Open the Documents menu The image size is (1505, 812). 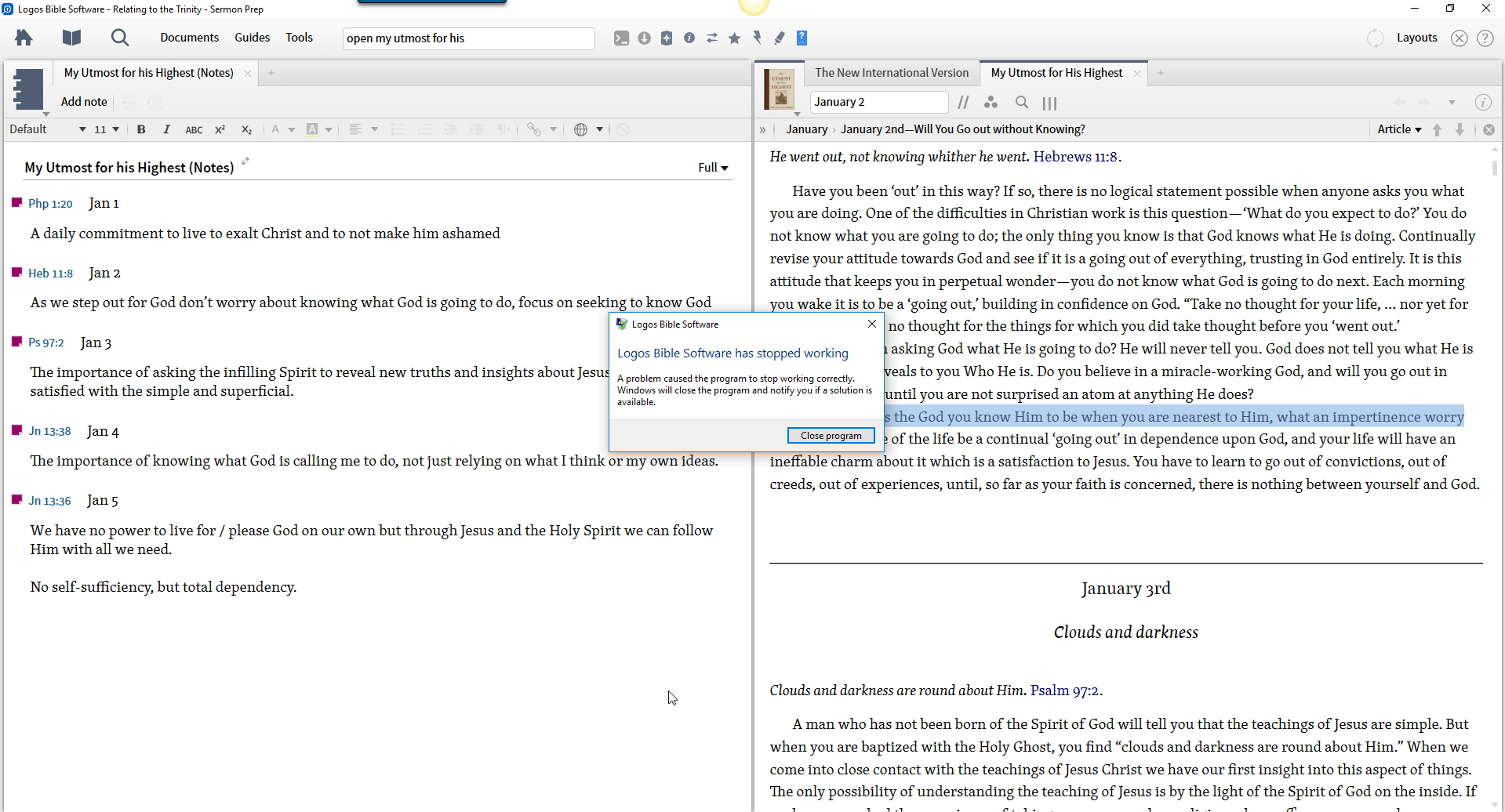click(x=189, y=38)
